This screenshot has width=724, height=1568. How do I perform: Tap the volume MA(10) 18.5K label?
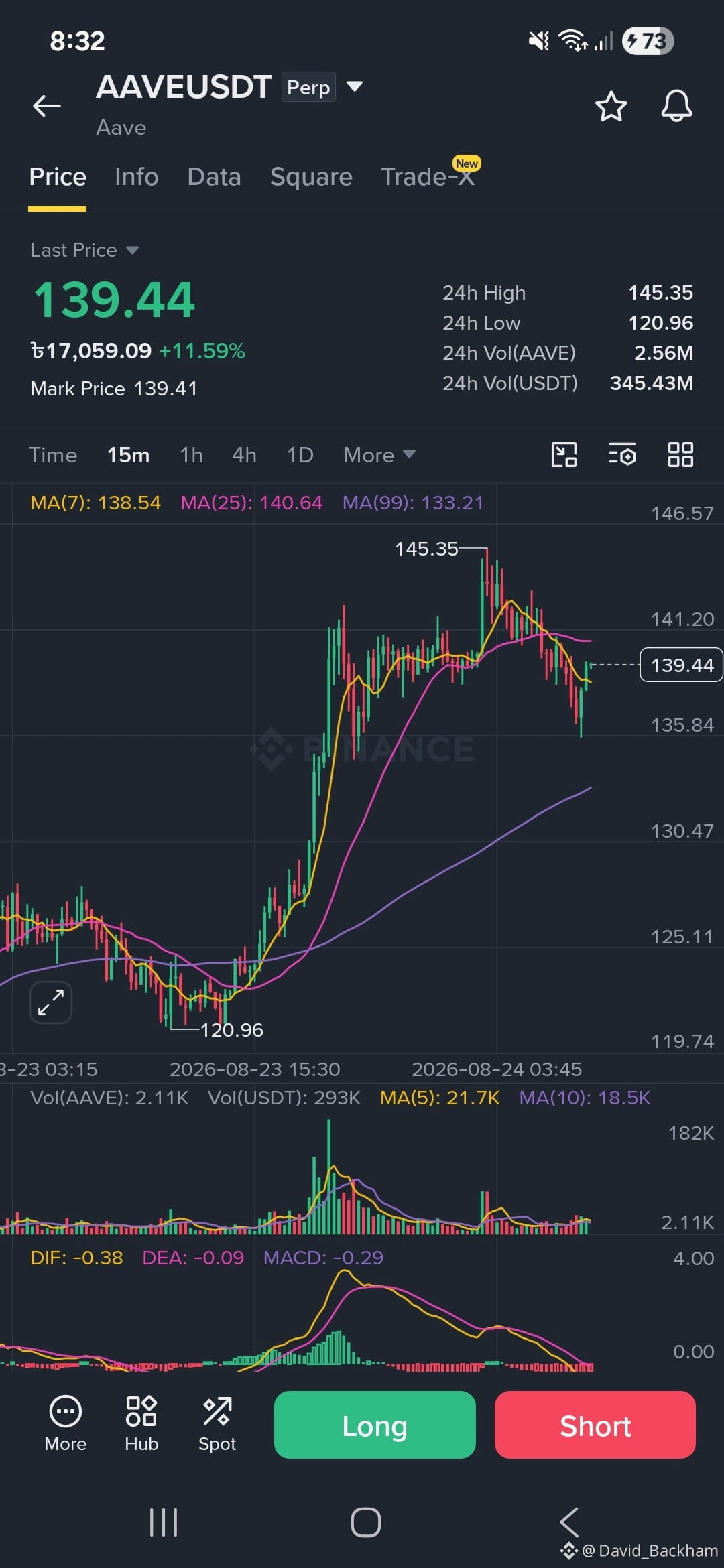click(x=585, y=1098)
